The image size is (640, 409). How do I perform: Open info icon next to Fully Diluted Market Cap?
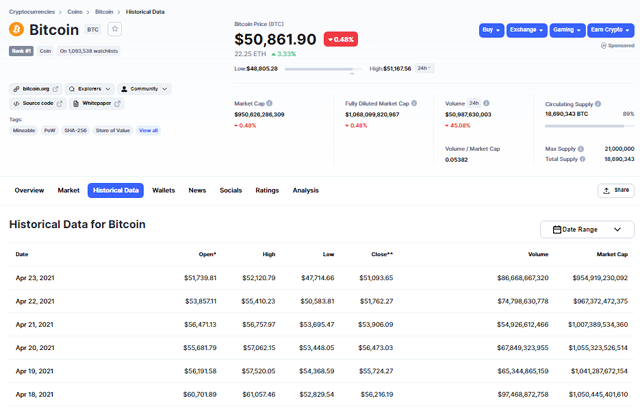[x=414, y=103]
